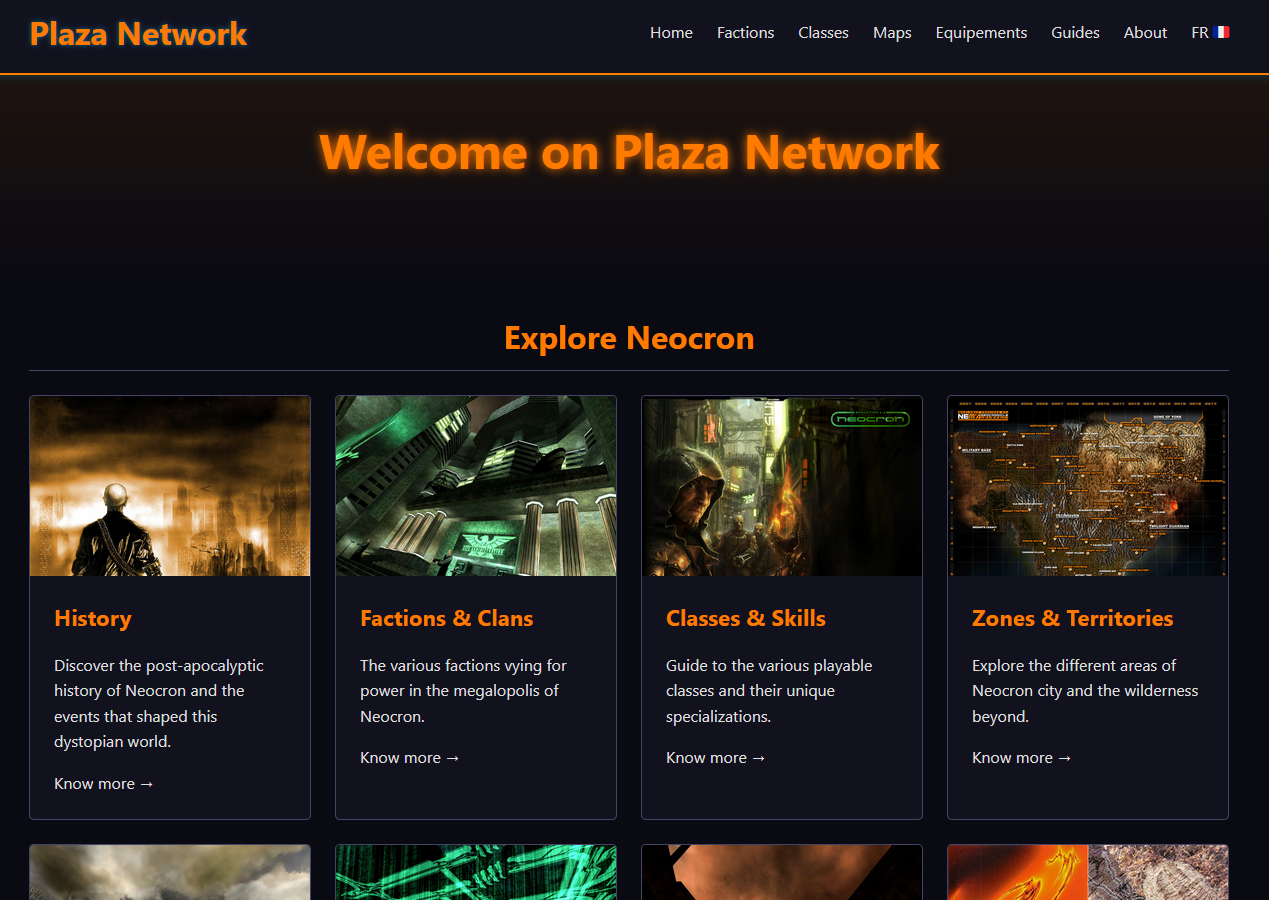Follow Know more under Zones & Territories
This screenshot has width=1269, height=900.
click(x=1022, y=757)
